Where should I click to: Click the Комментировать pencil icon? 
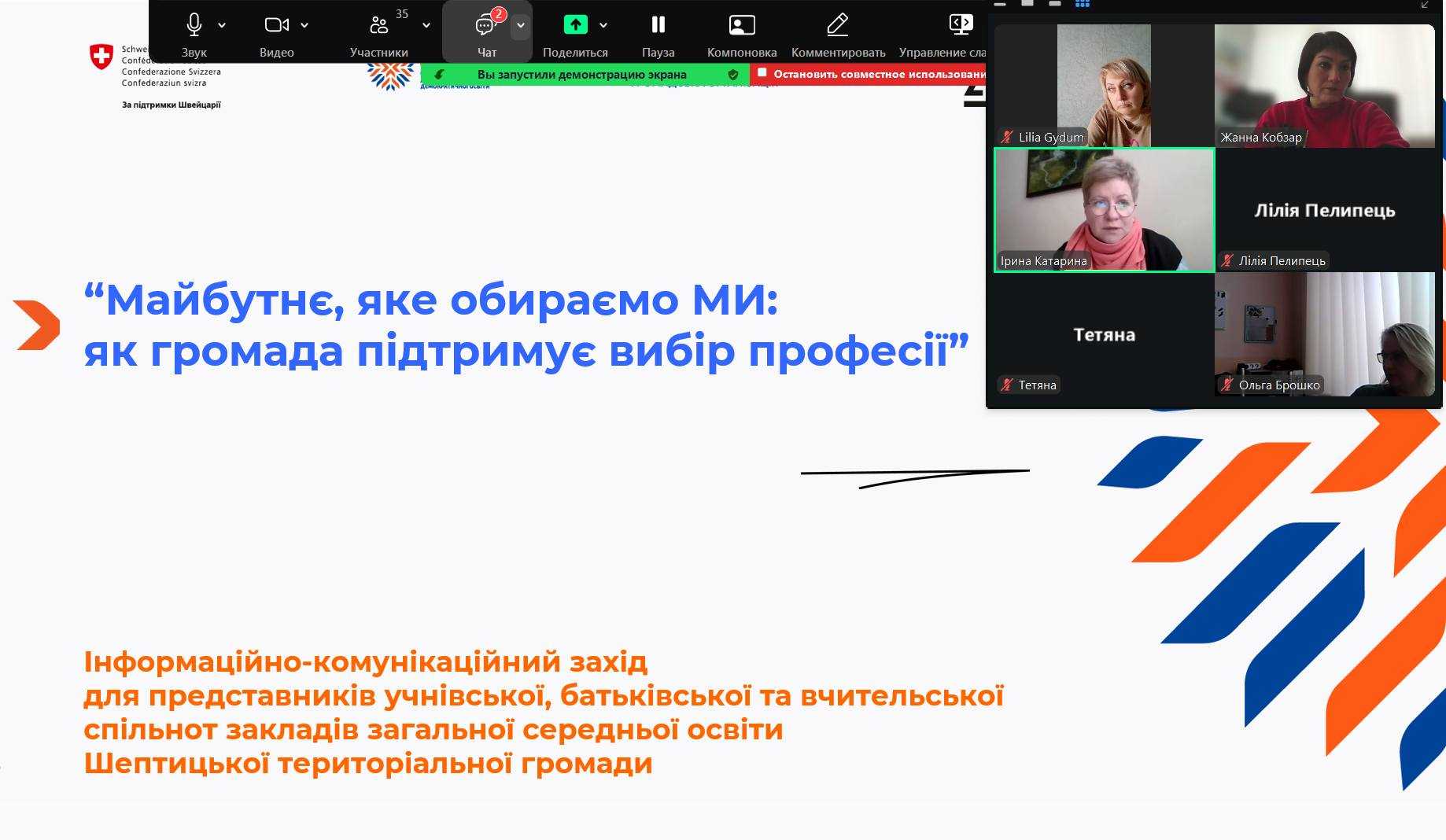(x=838, y=25)
